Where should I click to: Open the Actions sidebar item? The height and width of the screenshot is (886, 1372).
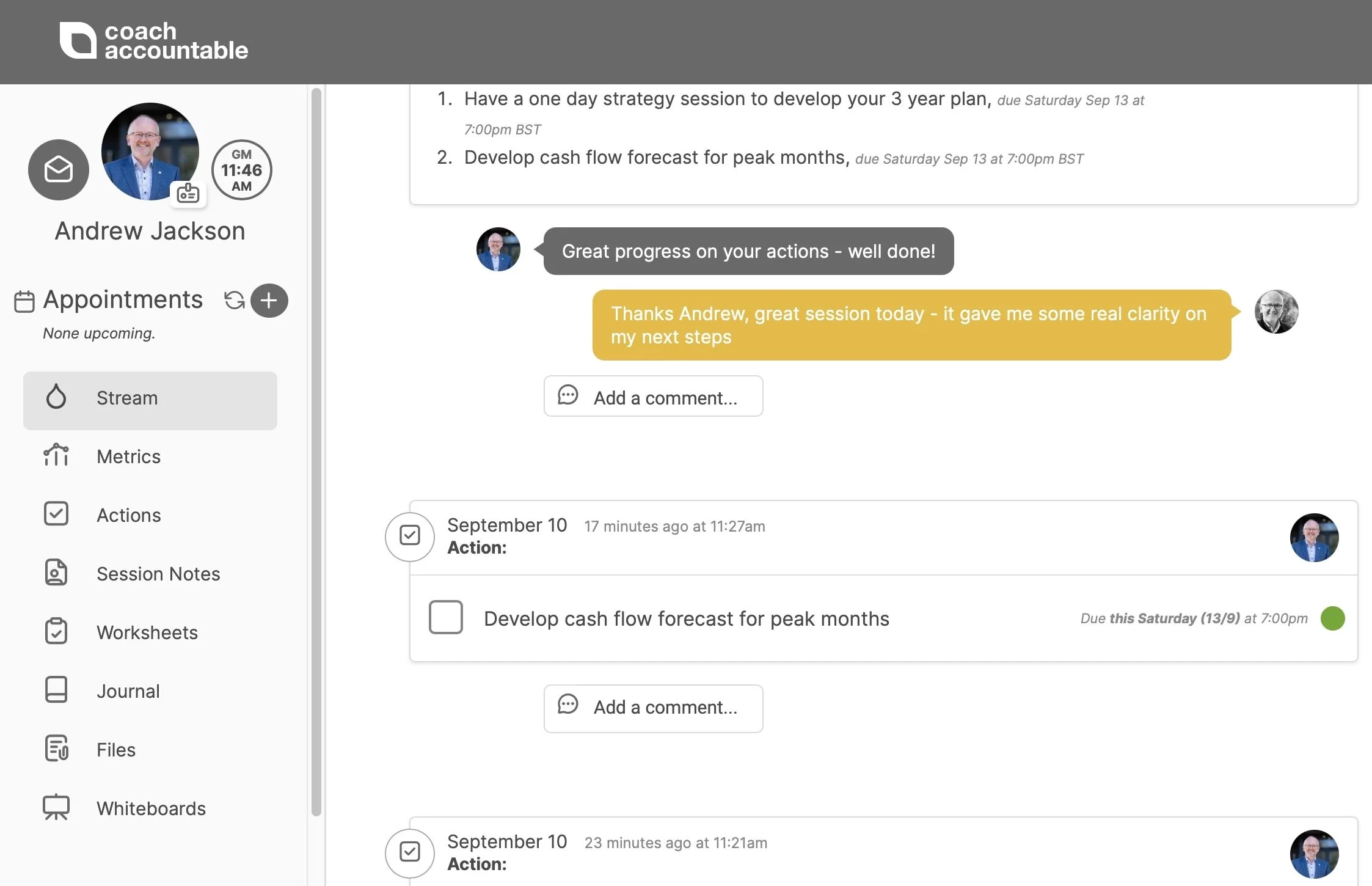tap(128, 515)
